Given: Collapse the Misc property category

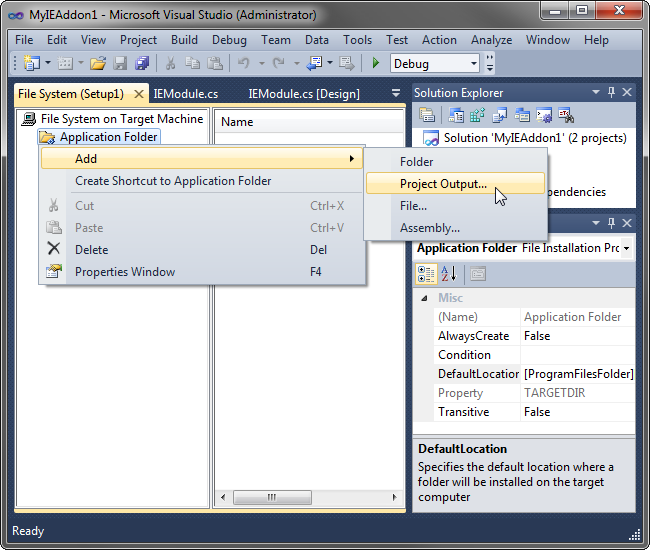Looking at the screenshot, I should pyautogui.click(x=424, y=298).
